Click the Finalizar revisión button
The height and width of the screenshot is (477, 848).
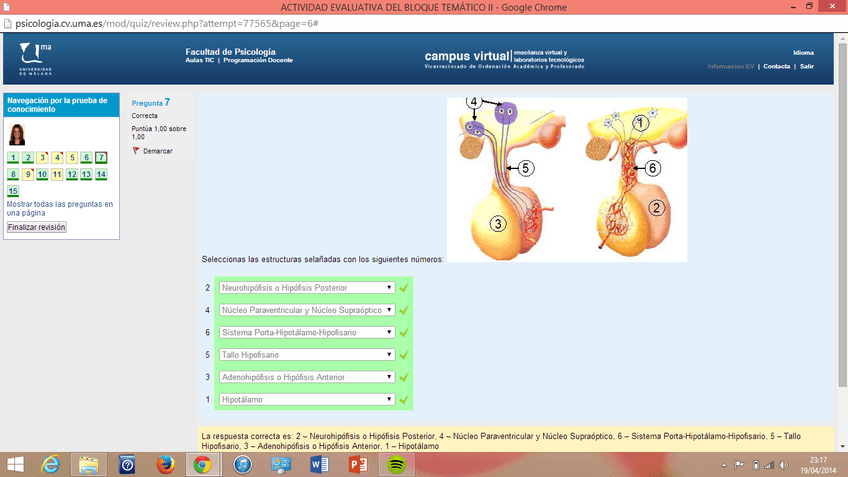(x=36, y=227)
